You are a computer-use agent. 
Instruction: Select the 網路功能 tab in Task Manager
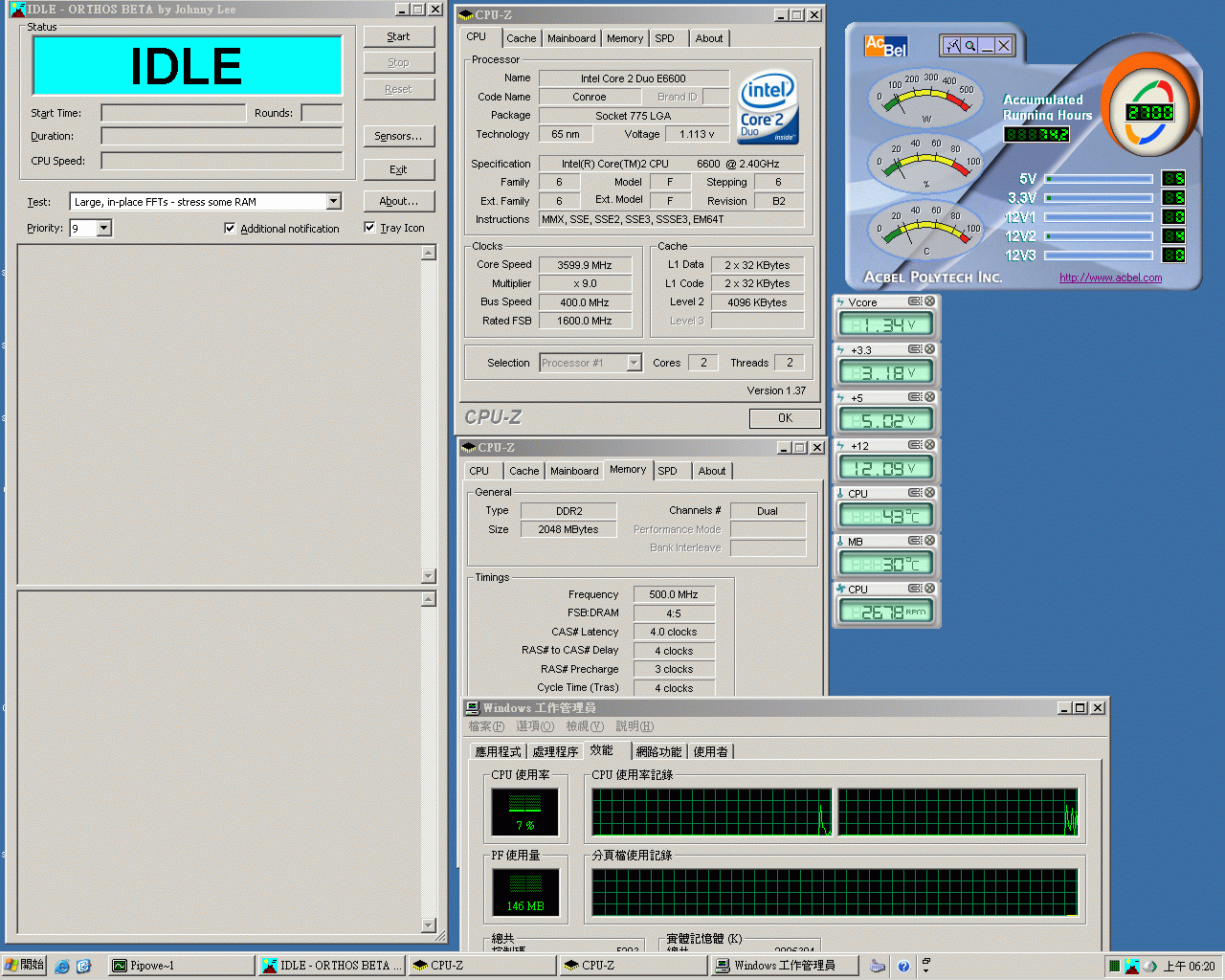(658, 751)
